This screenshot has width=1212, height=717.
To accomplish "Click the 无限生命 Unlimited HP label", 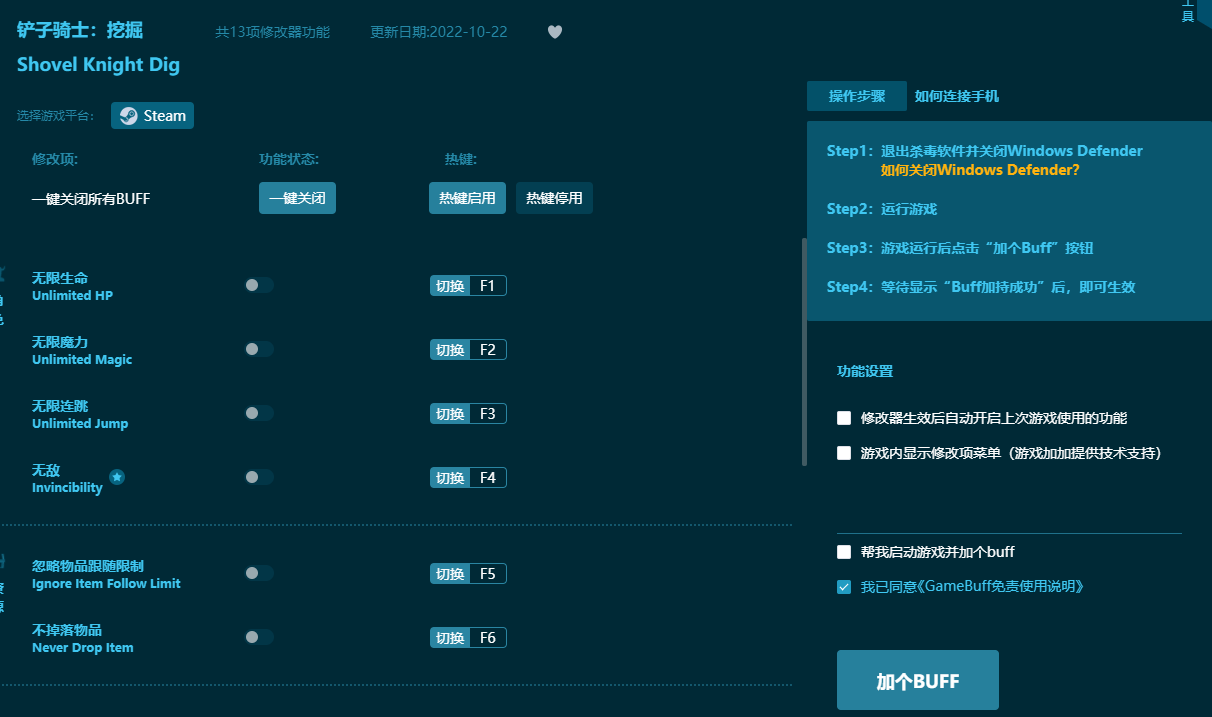I will pyautogui.click(x=72, y=286).
